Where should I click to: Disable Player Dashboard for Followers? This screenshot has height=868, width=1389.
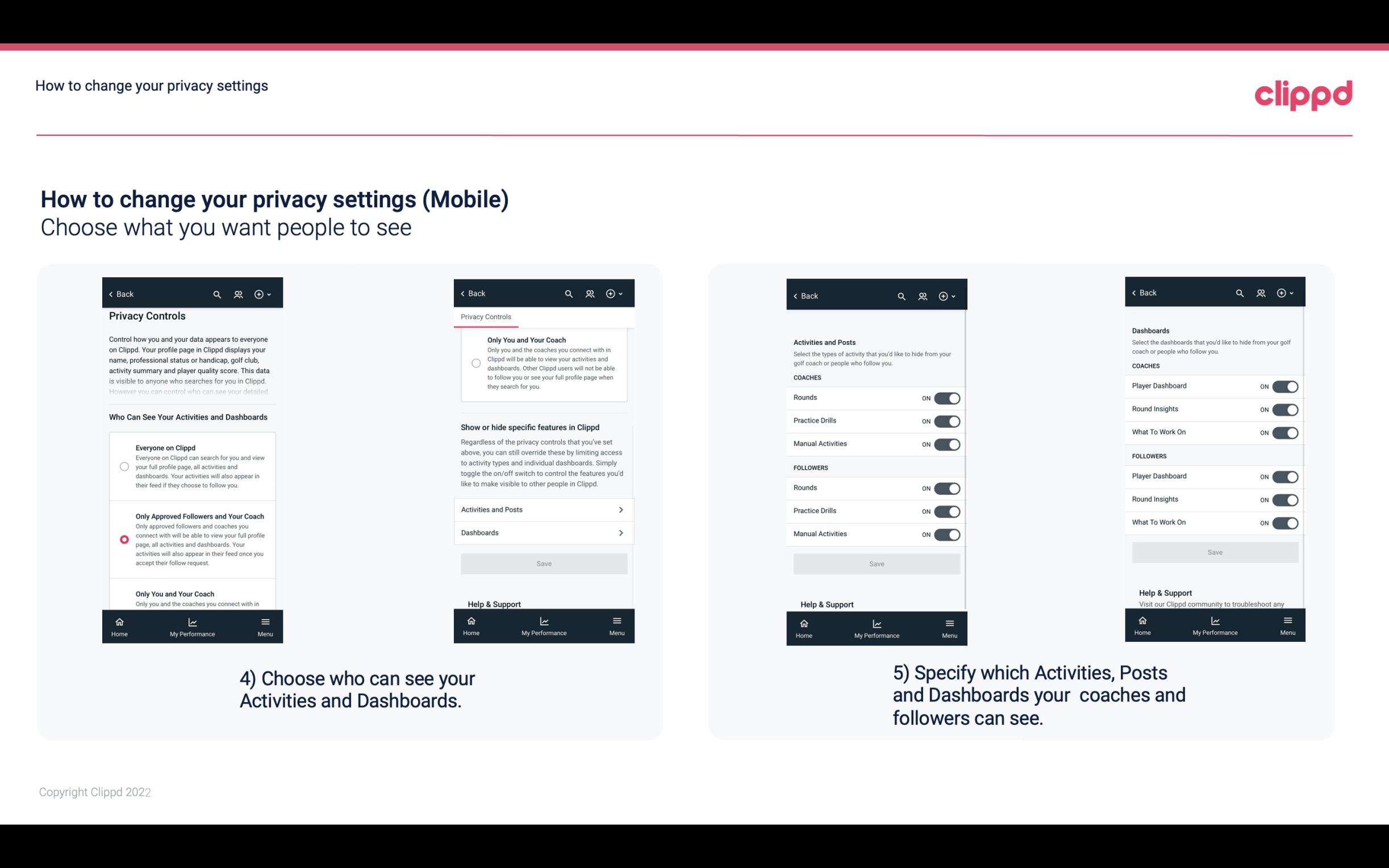point(1285,476)
